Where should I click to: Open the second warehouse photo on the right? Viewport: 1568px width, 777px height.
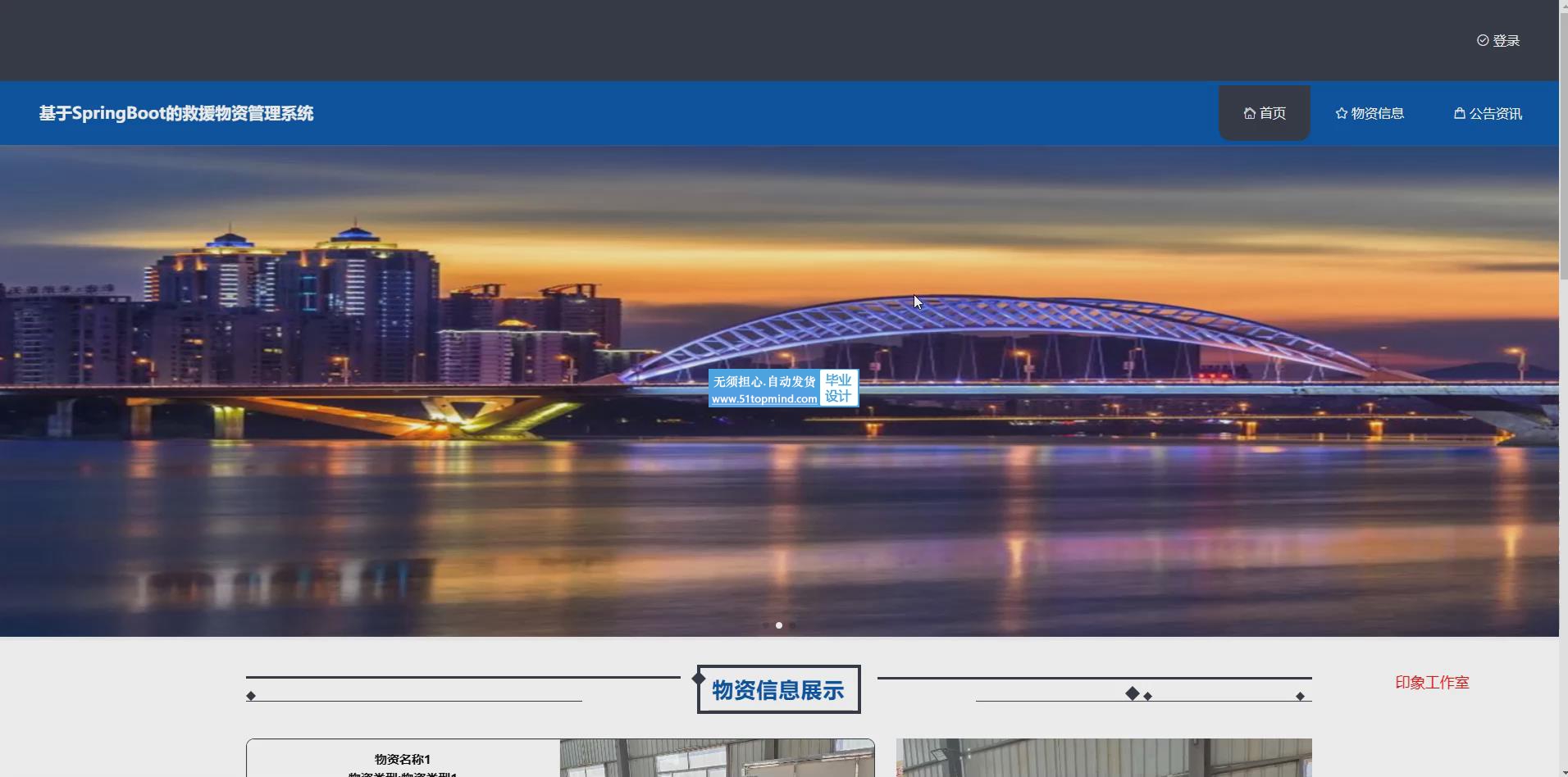[x=1103, y=758]
